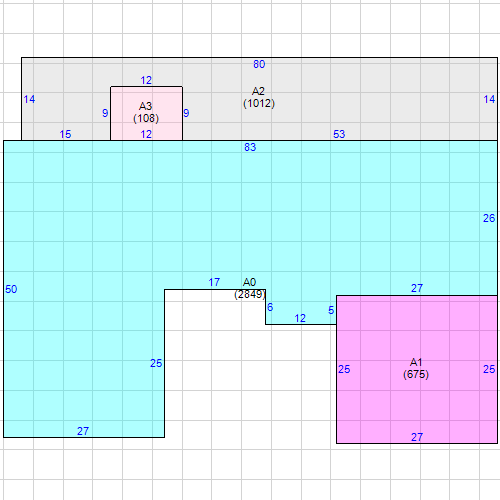Select the A0 (2849) area label
The width and height of the screenshot is (500, 500).
pyautogui.click(x=250, y=288)
